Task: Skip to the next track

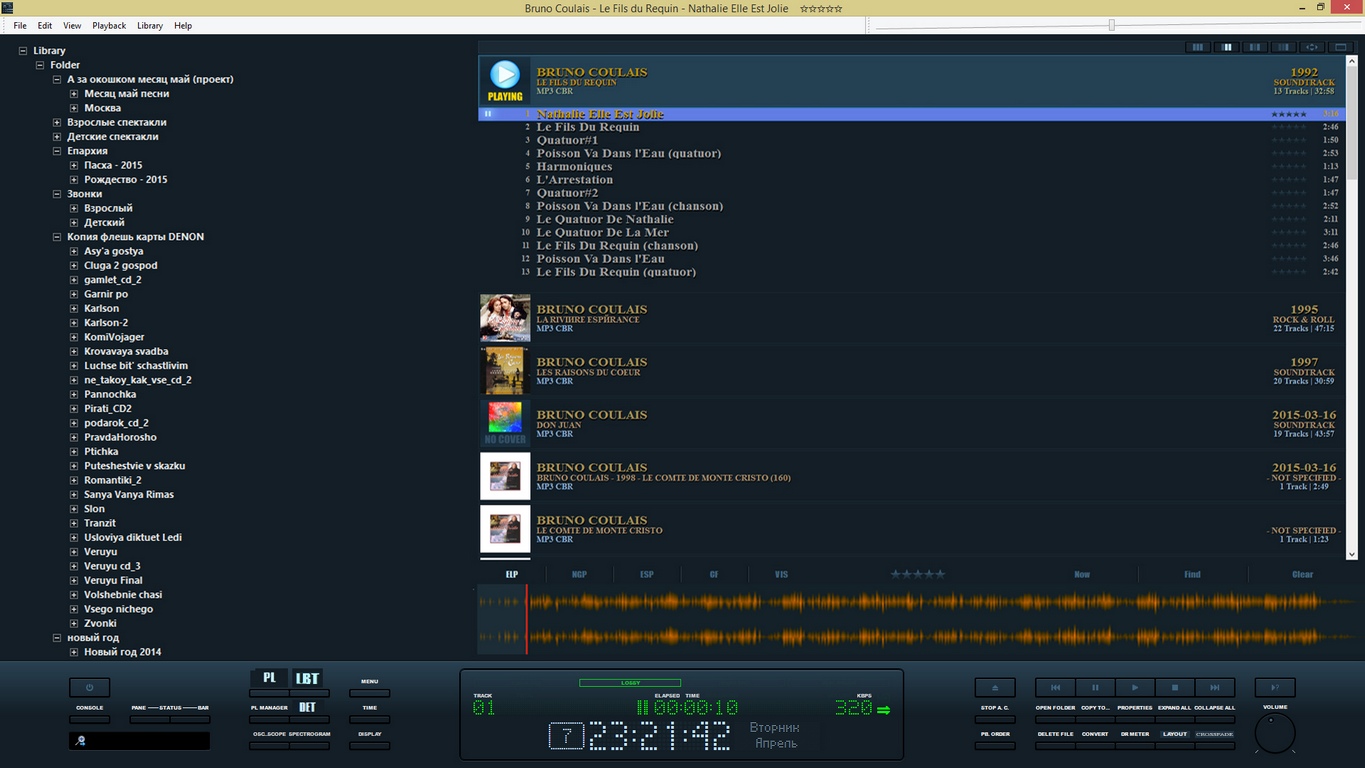Action: click(1215, 688)
